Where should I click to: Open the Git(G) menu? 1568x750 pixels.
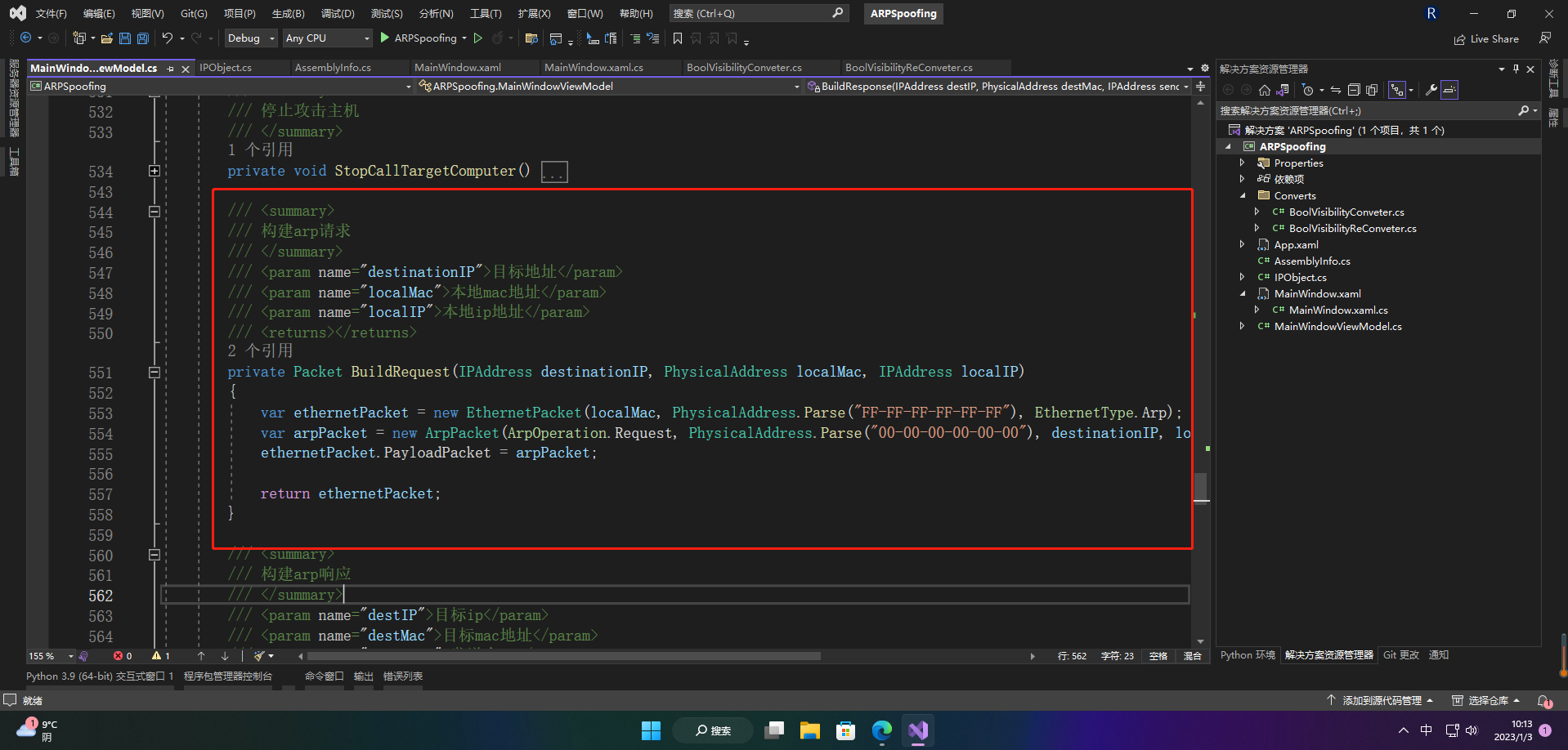pyautogui.click(x=194, y=14)
